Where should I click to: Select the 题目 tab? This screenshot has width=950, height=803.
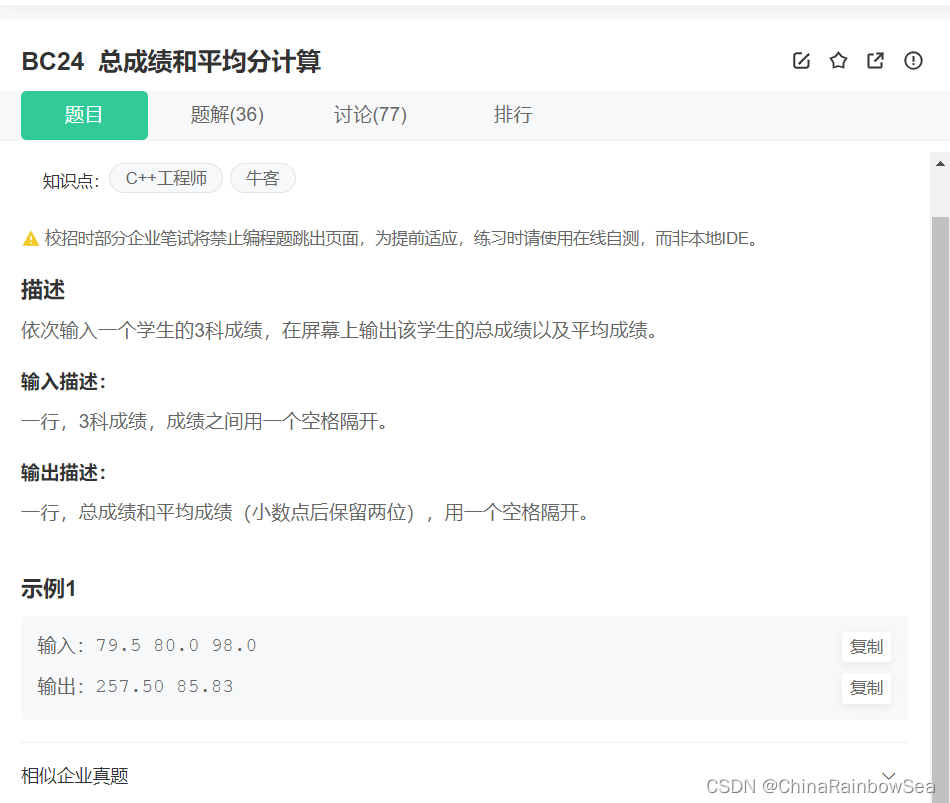pos(84,115)
